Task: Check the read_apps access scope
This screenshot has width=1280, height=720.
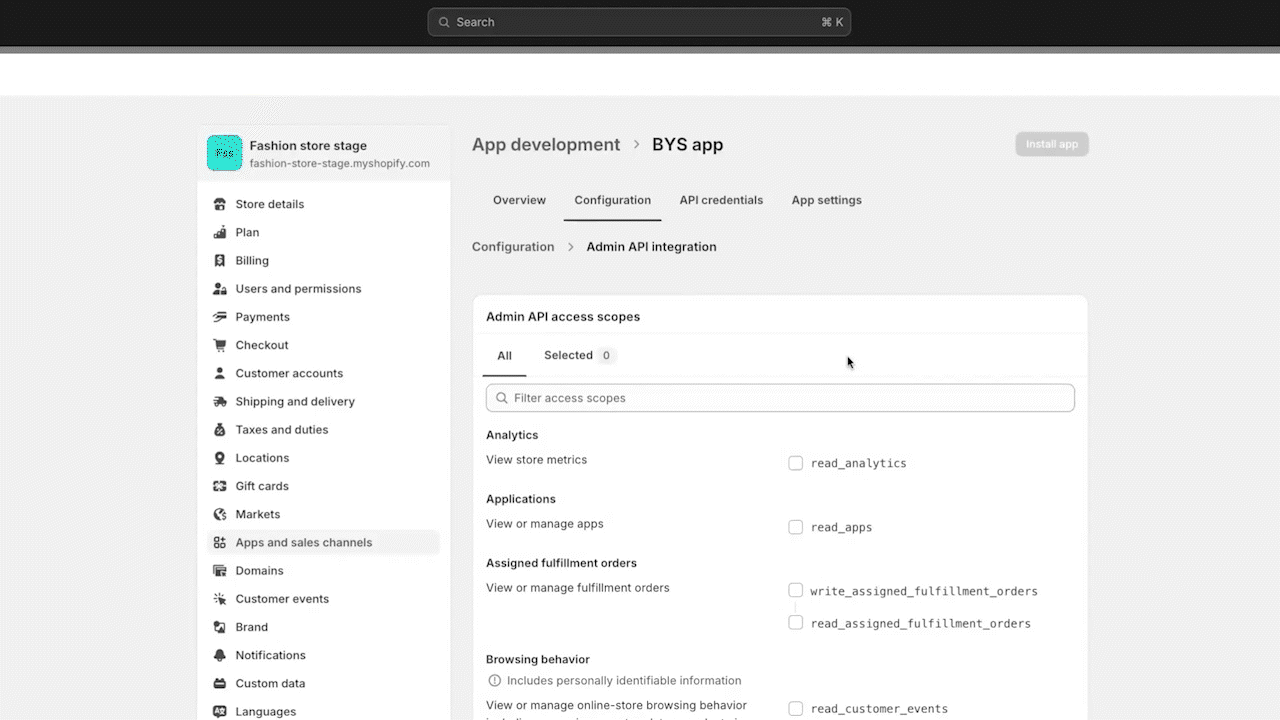Action: click(x=796, y=527)
